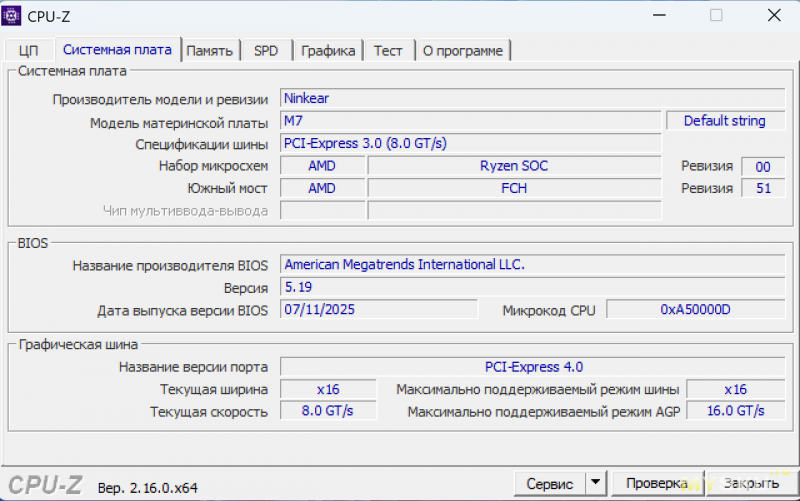This screenshot has height=501, width=800.
Task: Open the Тест benchmark tab
Action: point(388,50)
